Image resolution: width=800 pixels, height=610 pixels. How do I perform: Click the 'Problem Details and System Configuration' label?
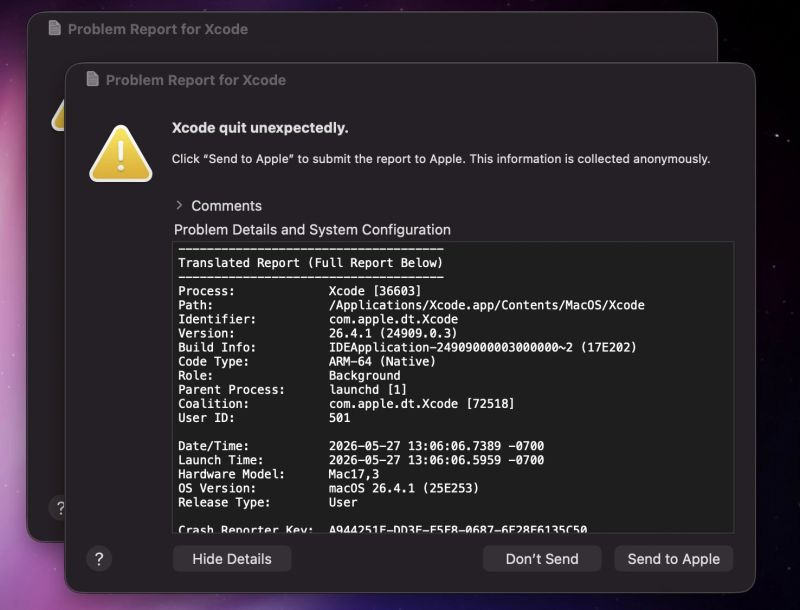[312, 230]
